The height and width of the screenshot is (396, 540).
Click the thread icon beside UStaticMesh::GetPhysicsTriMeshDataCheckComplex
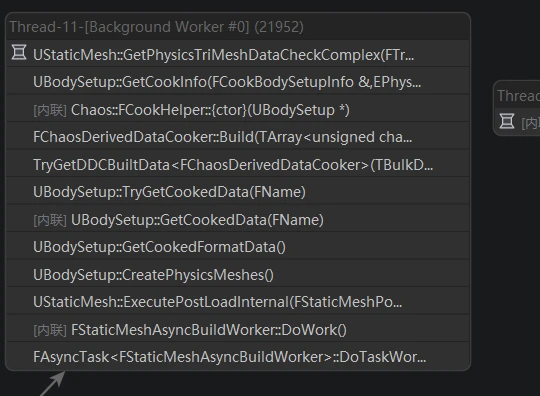pyautogui.click(x=19, y=53)
